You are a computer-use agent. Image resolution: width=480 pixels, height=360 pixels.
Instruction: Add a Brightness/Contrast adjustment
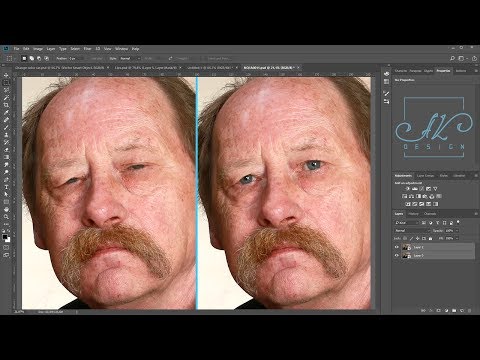[x=407, y=189]
